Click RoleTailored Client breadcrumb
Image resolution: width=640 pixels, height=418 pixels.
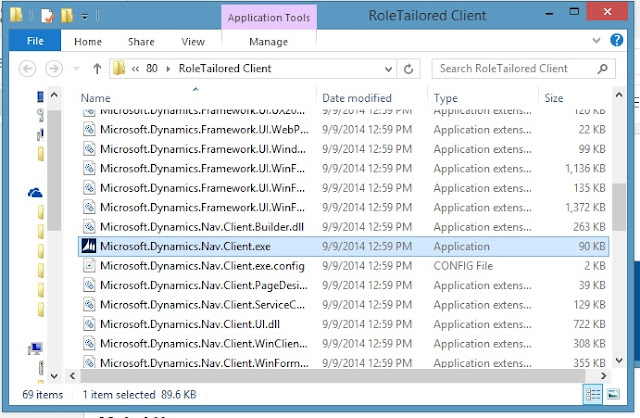(225, 68)
